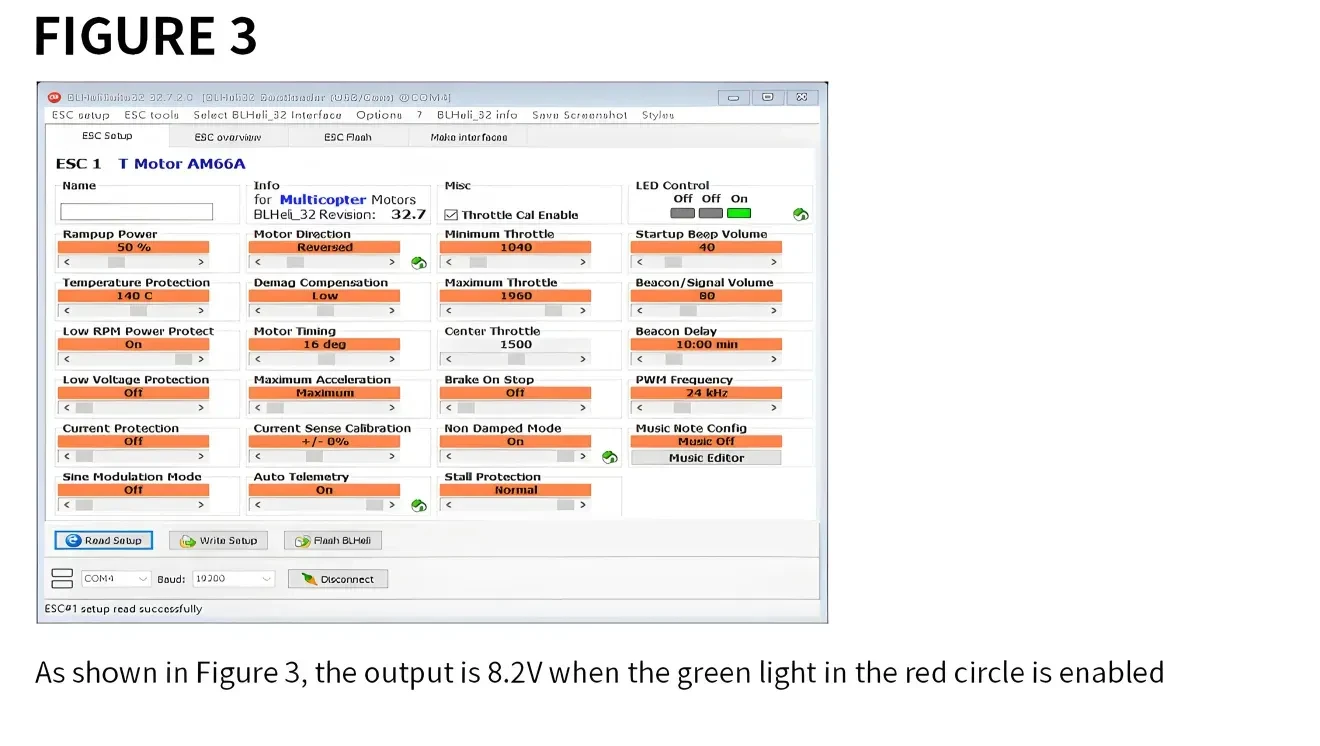Click right arrow of Beacon/Signal Volume slider
The height and width of the screenshot is (746, 1320).
coord(774,310)
